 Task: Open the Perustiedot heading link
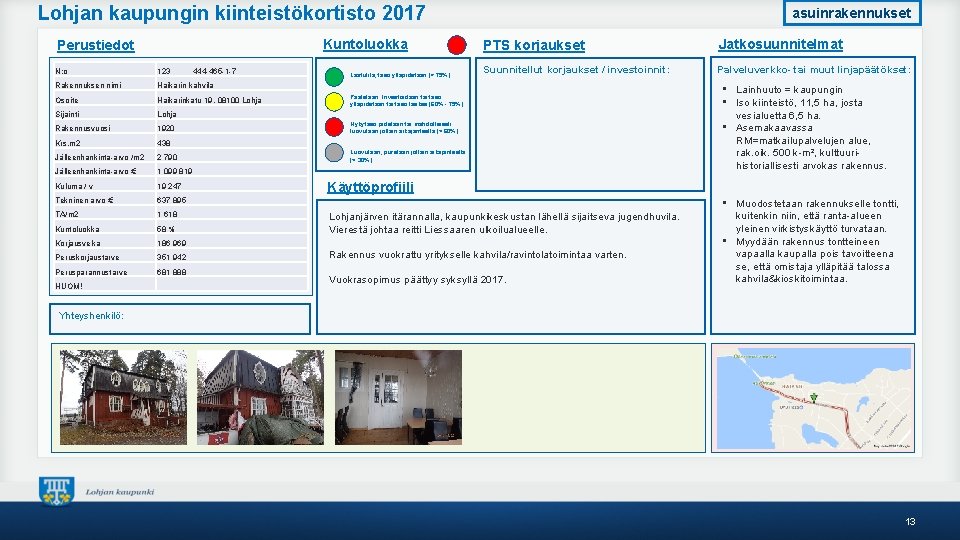pos(96,45)
